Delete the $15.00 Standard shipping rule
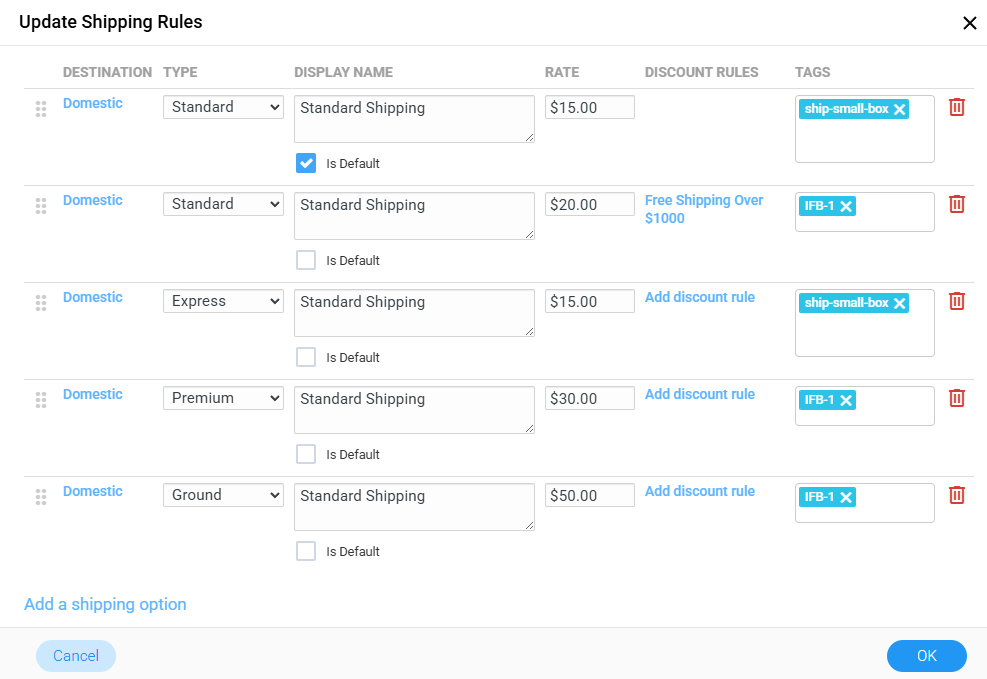Image resolution: width=987 pixels, height=679 pixels. (956, 107)
